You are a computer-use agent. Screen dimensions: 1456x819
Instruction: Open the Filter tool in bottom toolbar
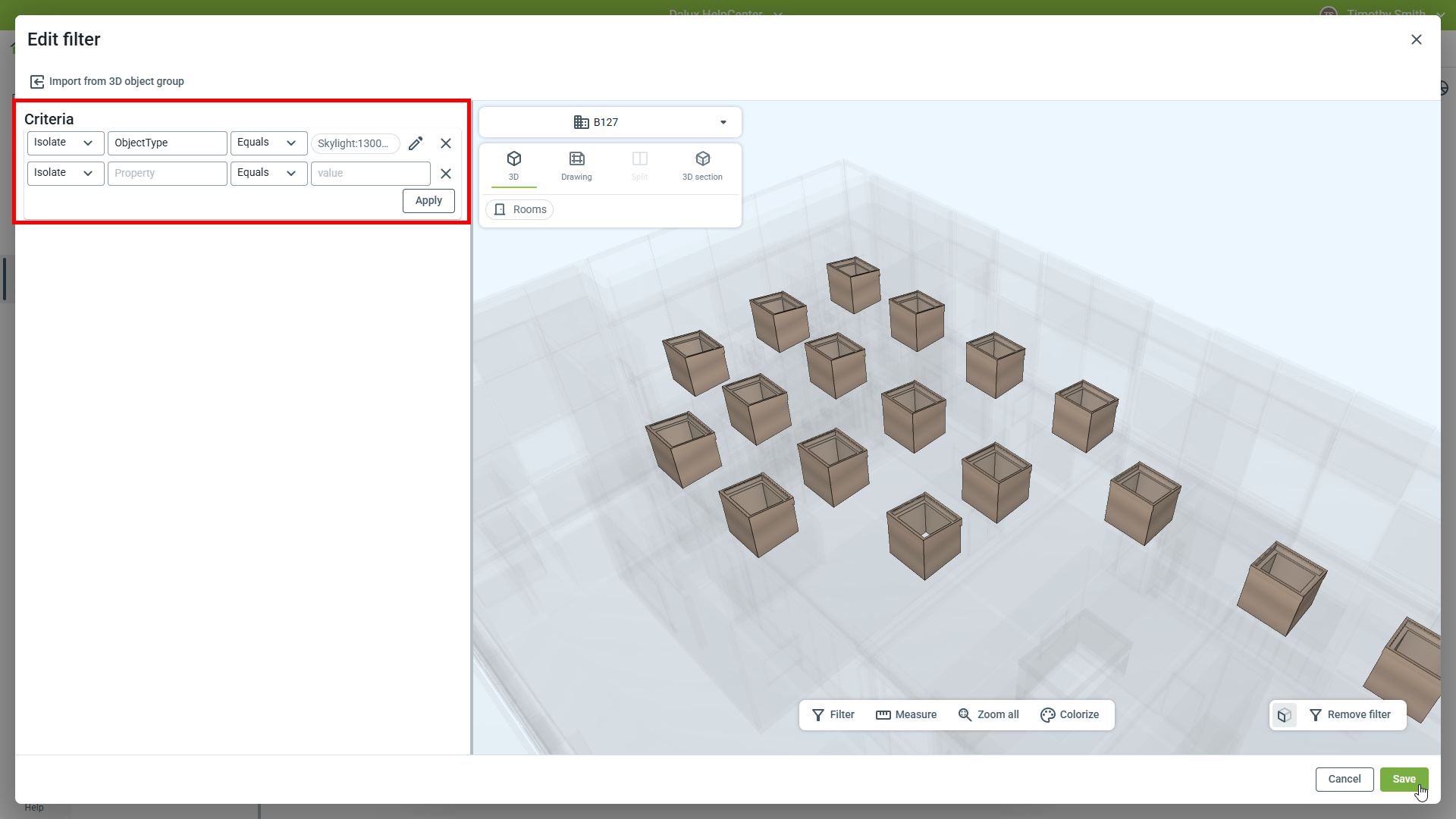pyautogui.click(x=833, y=714)
